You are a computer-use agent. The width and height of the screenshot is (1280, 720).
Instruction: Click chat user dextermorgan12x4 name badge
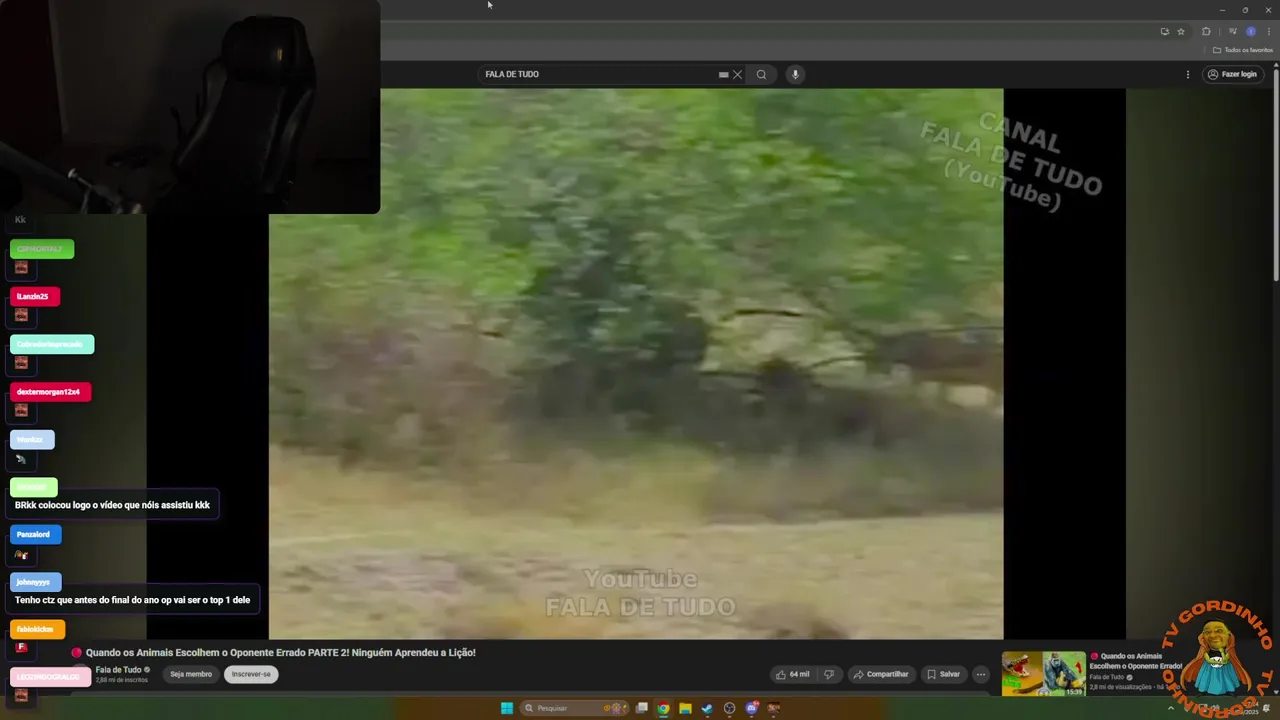click(50, 392)
